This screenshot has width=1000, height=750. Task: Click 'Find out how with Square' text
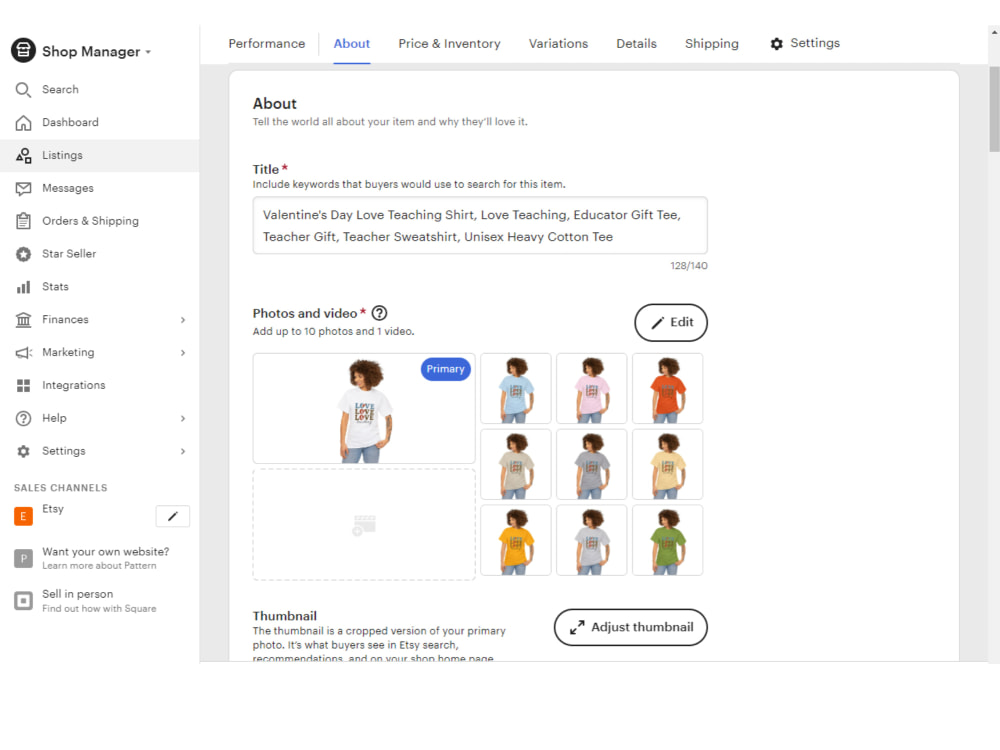coord(99,609)
